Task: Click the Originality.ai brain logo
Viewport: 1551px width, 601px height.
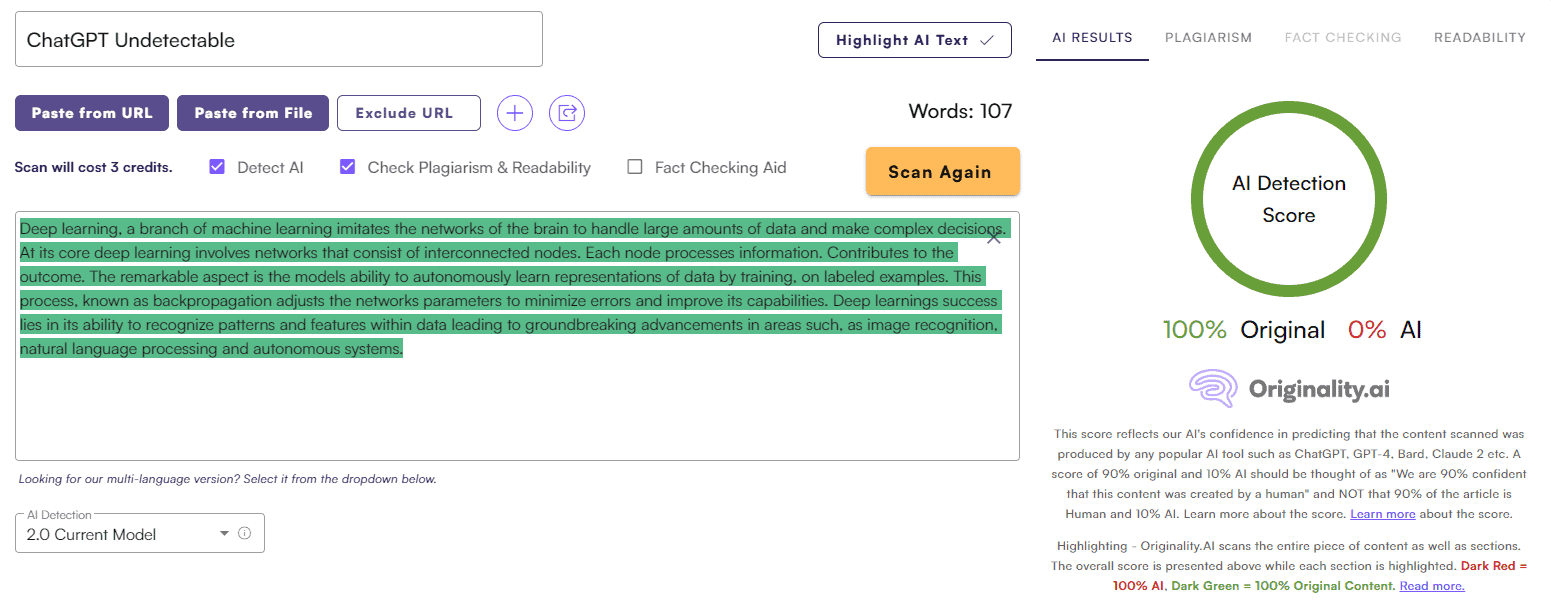Action: coord(1214,388)
